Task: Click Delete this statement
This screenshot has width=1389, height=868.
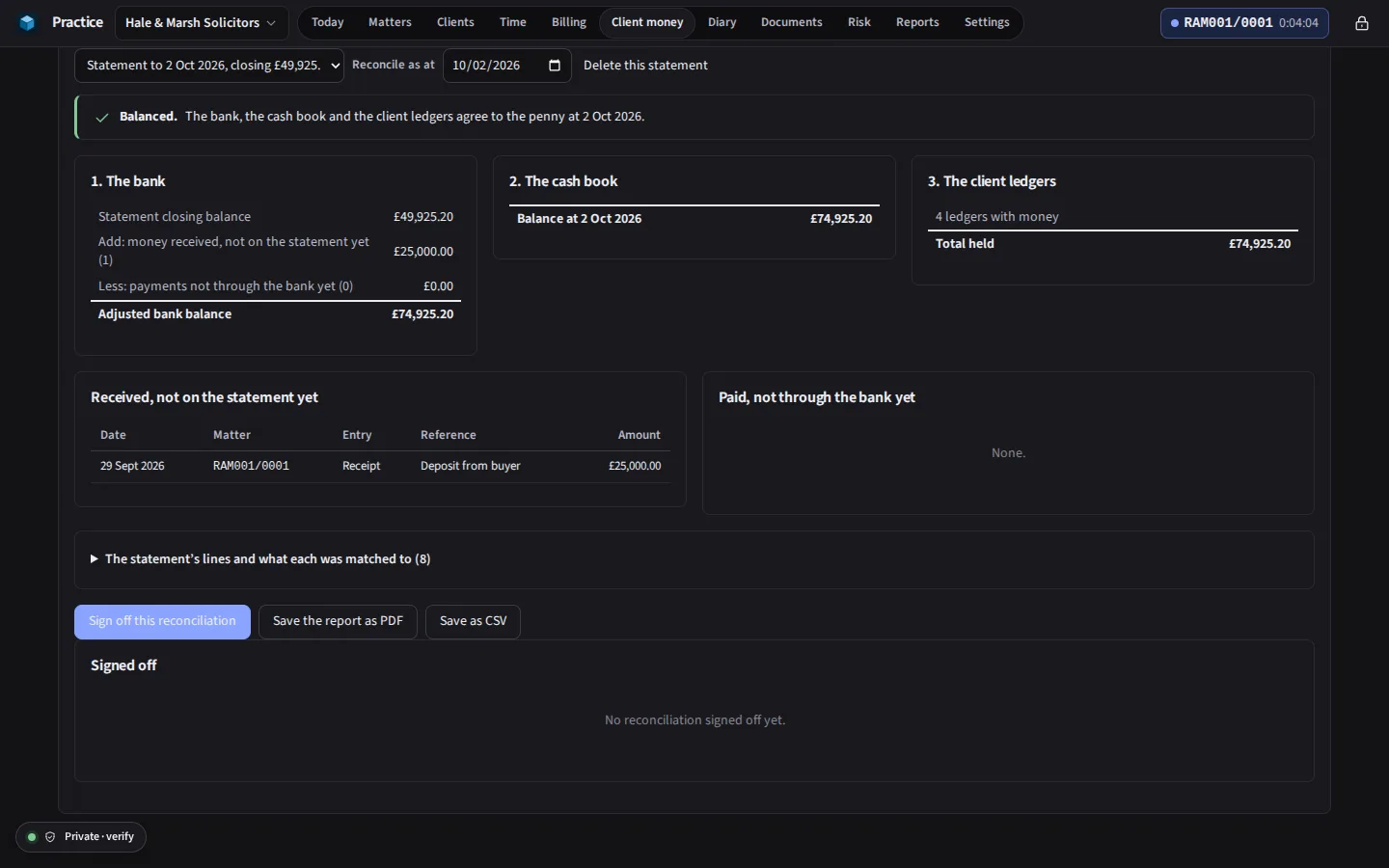Action: click(645, 66)
